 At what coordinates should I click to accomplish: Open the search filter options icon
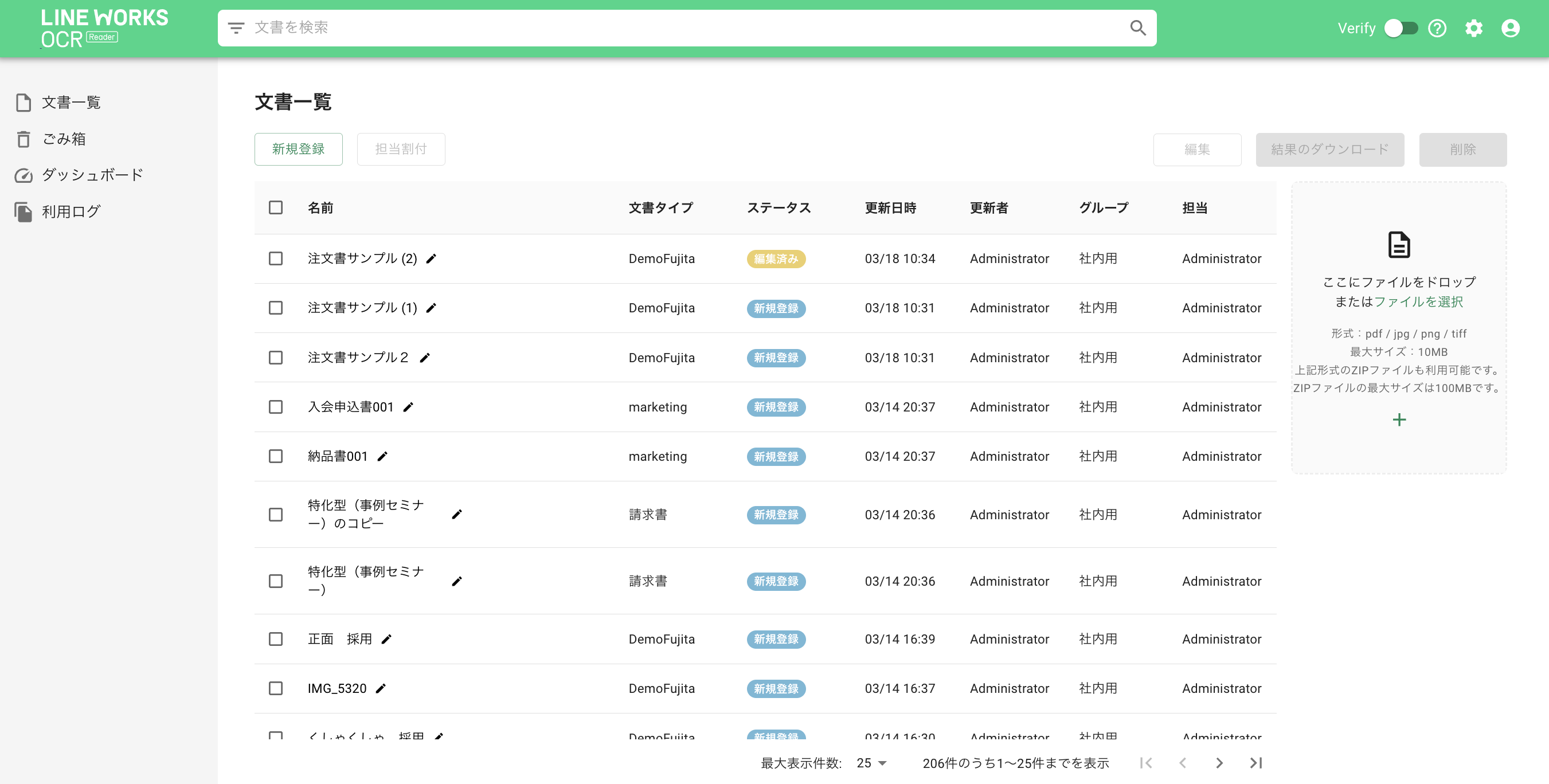tap(236, 28)
